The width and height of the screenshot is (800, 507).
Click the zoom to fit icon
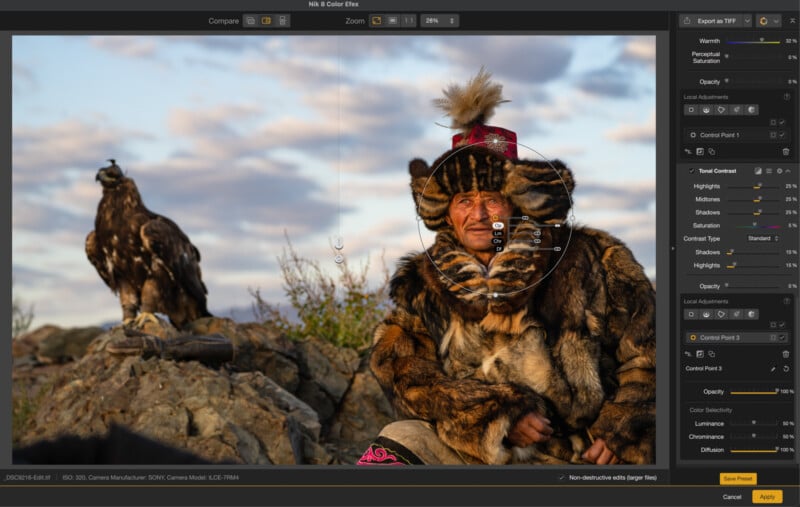[377, 20]
